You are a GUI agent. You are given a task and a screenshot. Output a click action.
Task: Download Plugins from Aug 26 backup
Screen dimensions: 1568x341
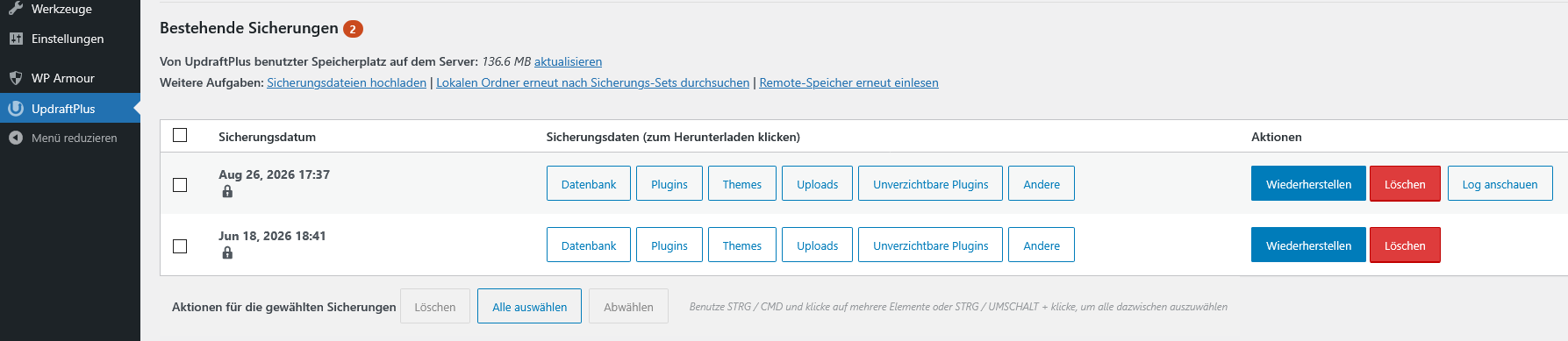click(669, 184)
